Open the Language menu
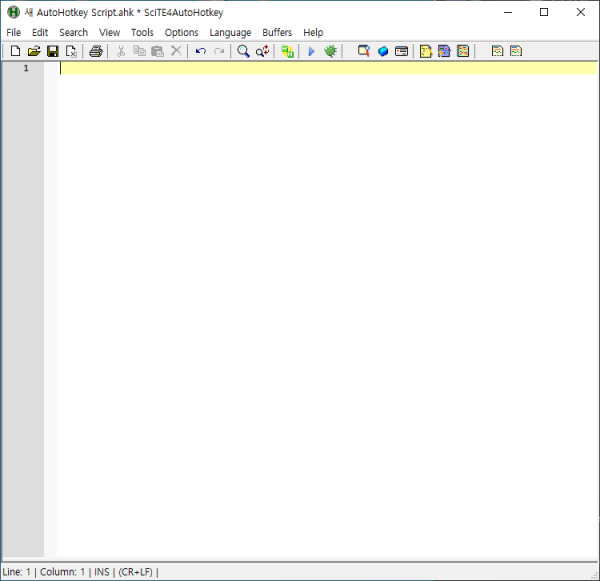 (x=230, y=33)
